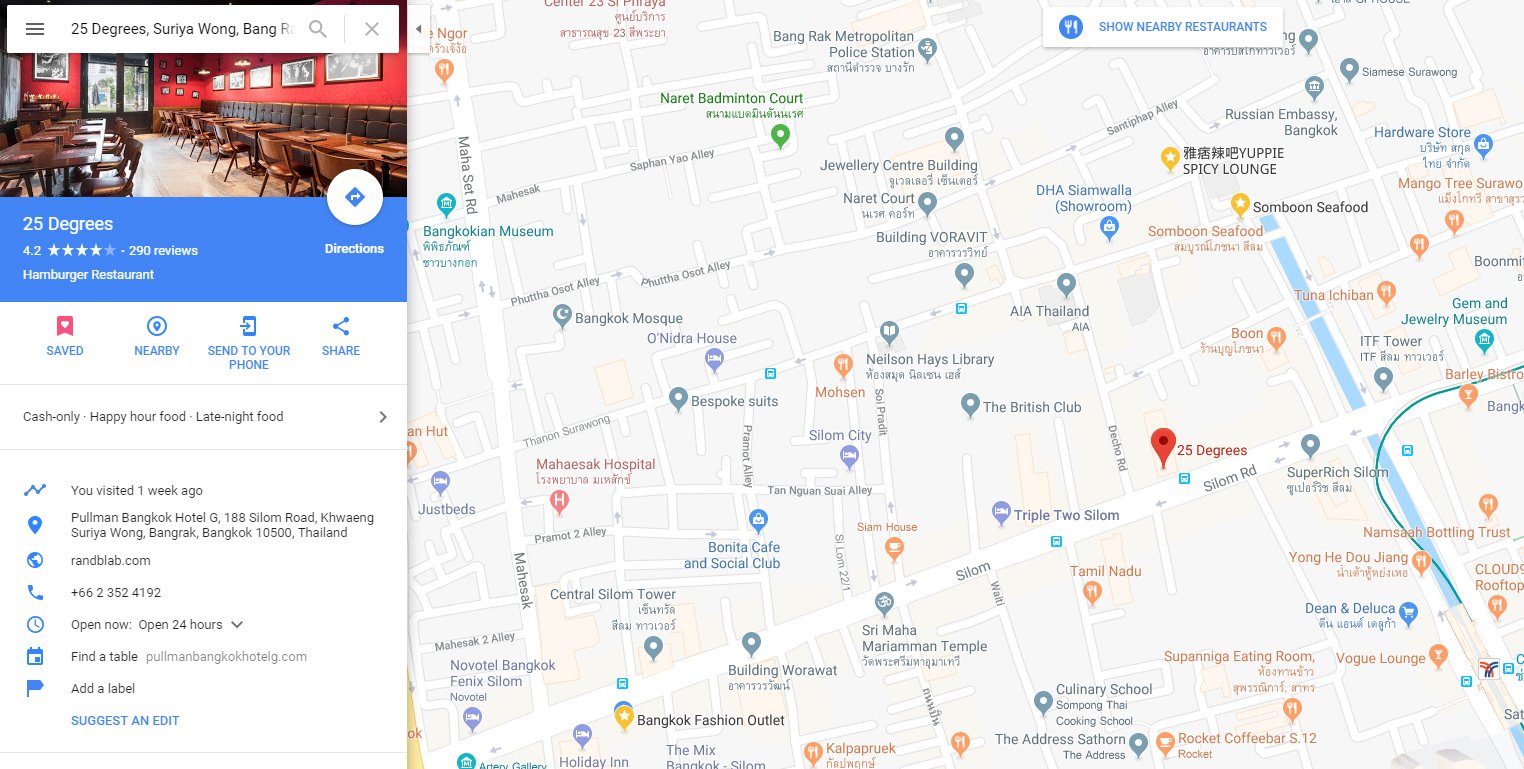The image size is (1524, 769).
Task: Click the blue Directions arrow button
Action: tap(355, 197)
